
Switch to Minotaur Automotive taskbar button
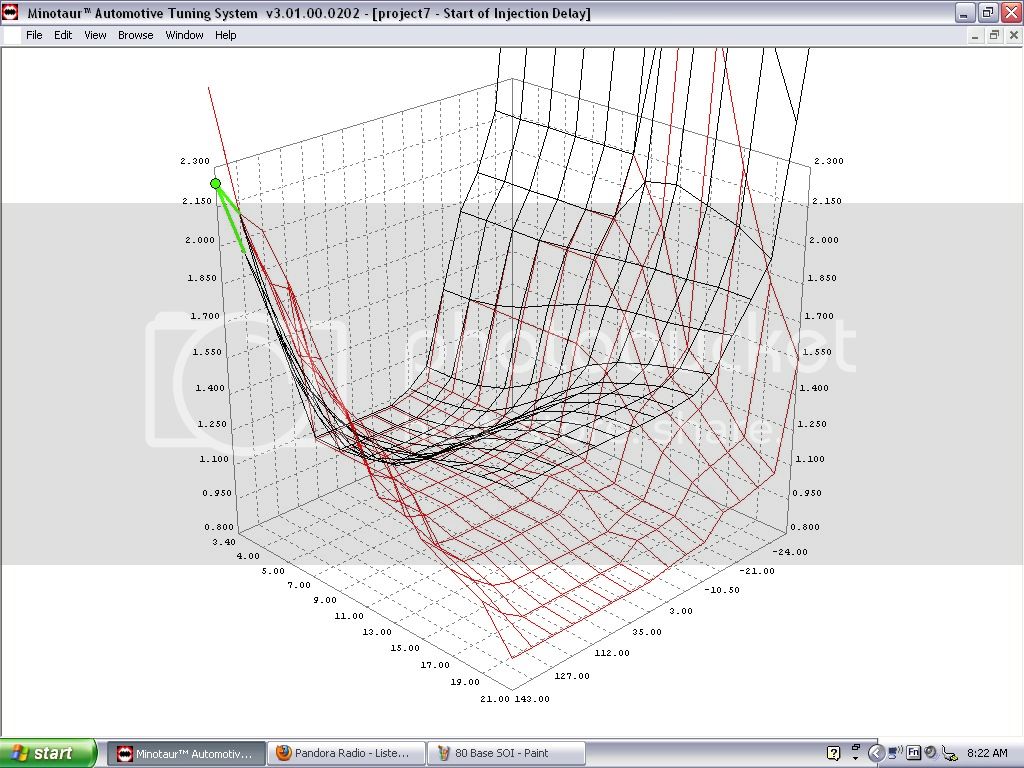(x=186, y=754)
